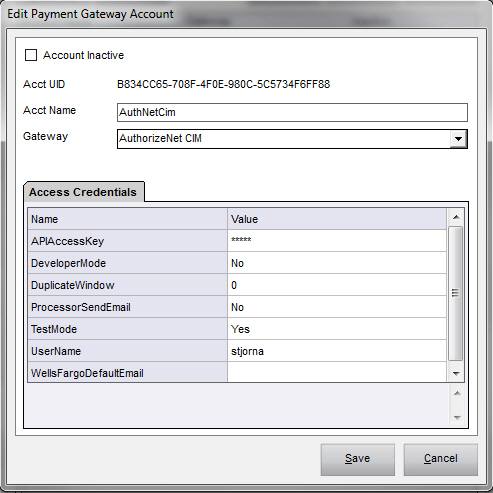This screenshot has width=493, height=493.
Task: Select the DeveloperMode value cell showing No
Action: pos(337,263)
